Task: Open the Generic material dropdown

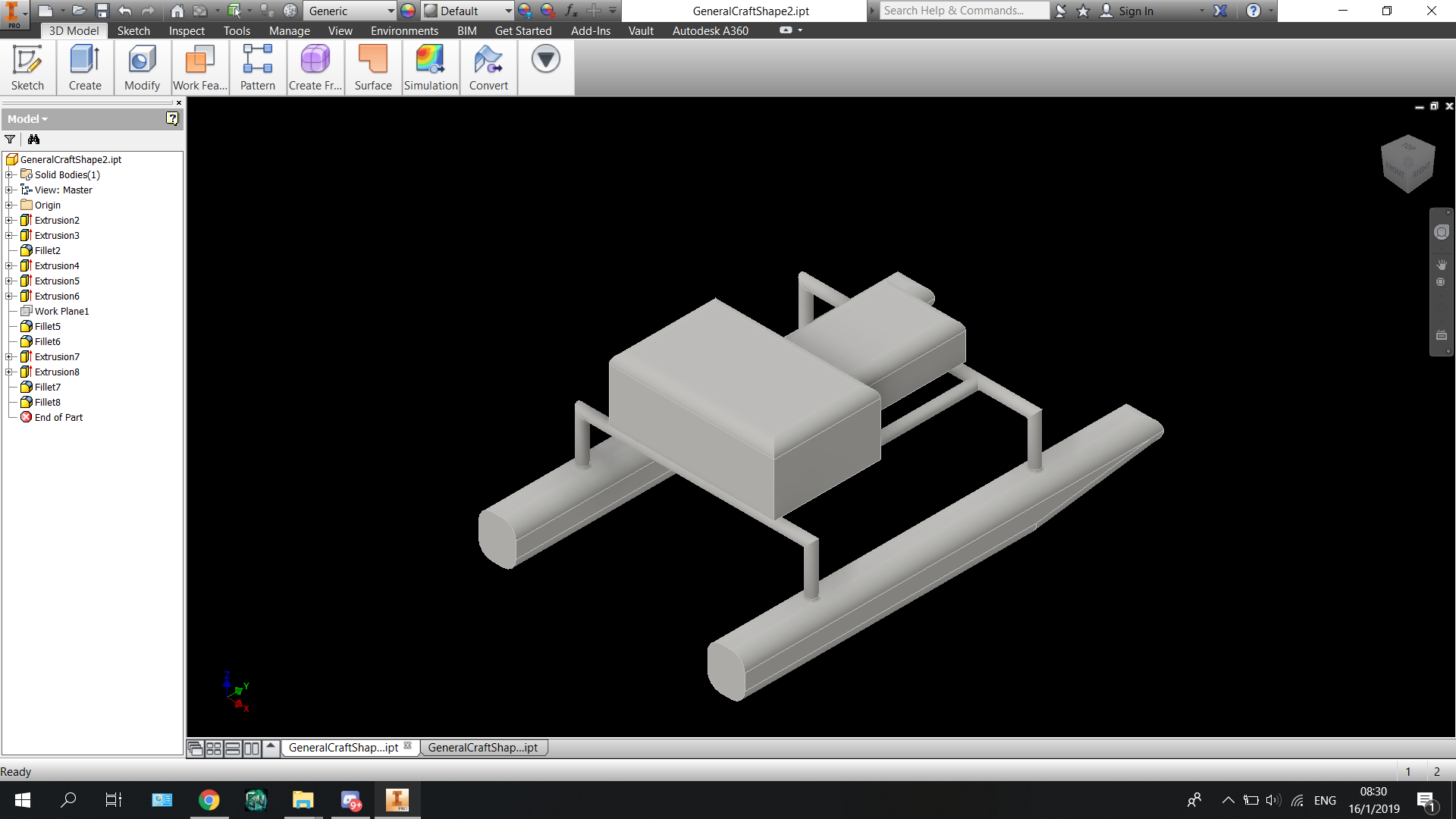Action: click(x=351, y=11)
